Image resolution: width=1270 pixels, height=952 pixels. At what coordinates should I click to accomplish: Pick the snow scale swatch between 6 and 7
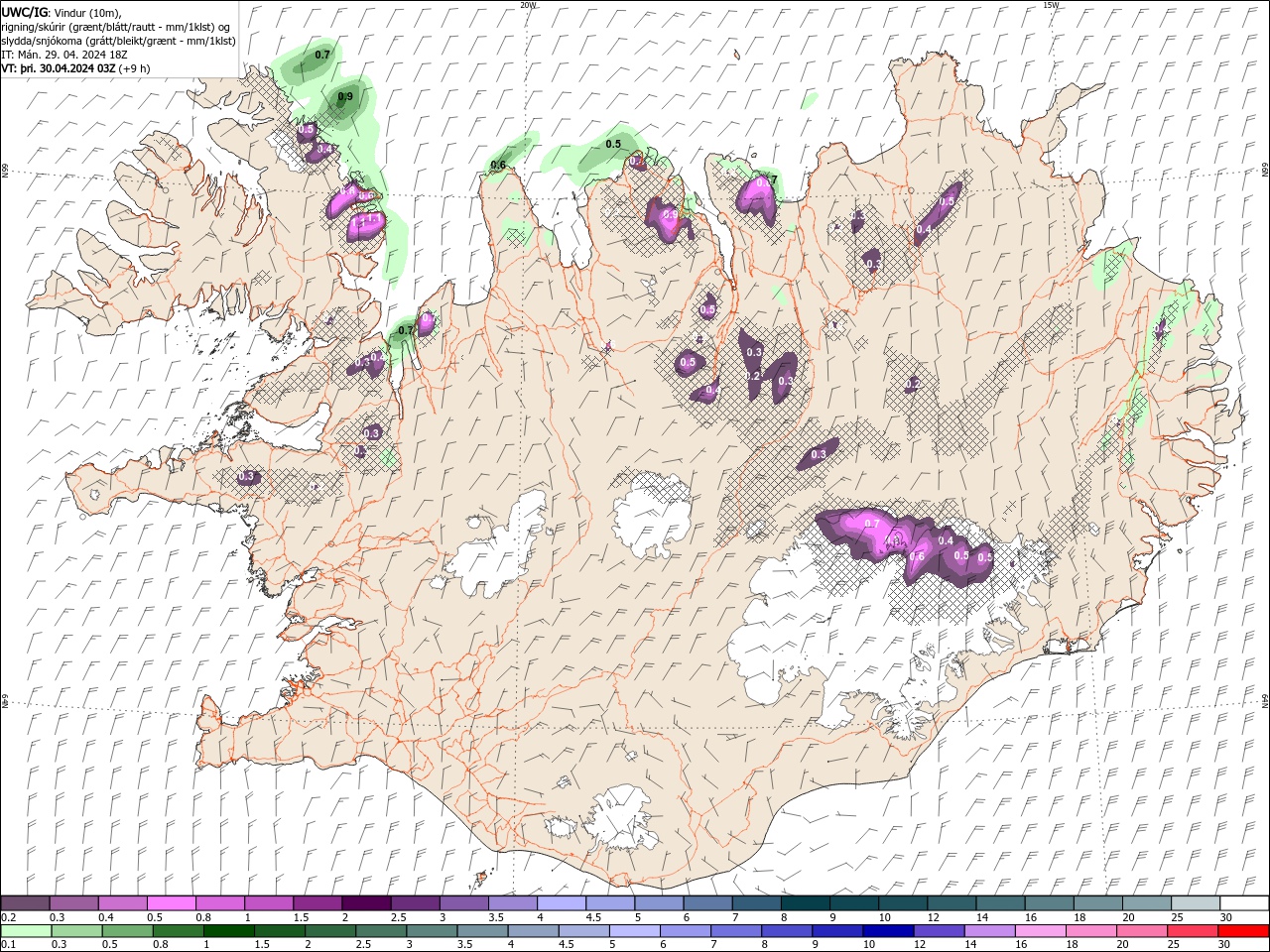coord(706,903)
